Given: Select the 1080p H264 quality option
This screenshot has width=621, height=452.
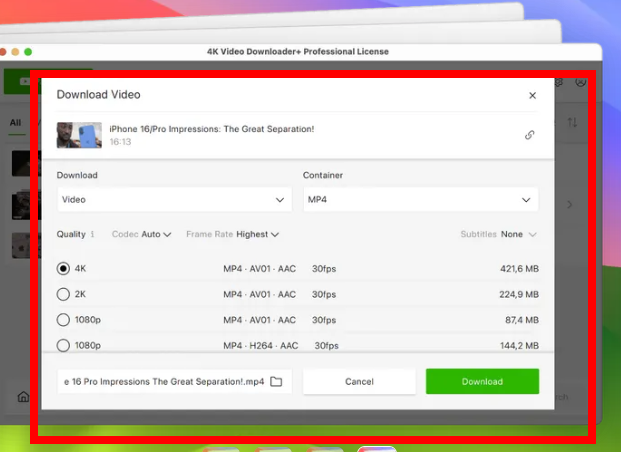Looking at the screenshot, I should pos(63,345).
